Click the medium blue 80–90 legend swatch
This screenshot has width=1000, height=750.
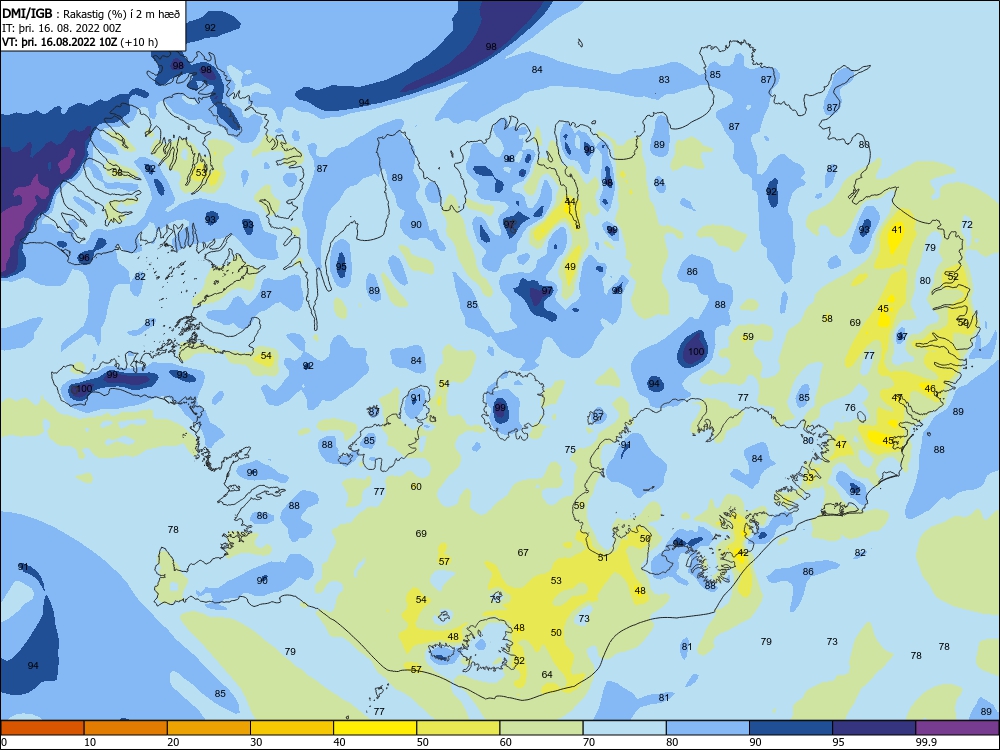(x=708, y=728)
